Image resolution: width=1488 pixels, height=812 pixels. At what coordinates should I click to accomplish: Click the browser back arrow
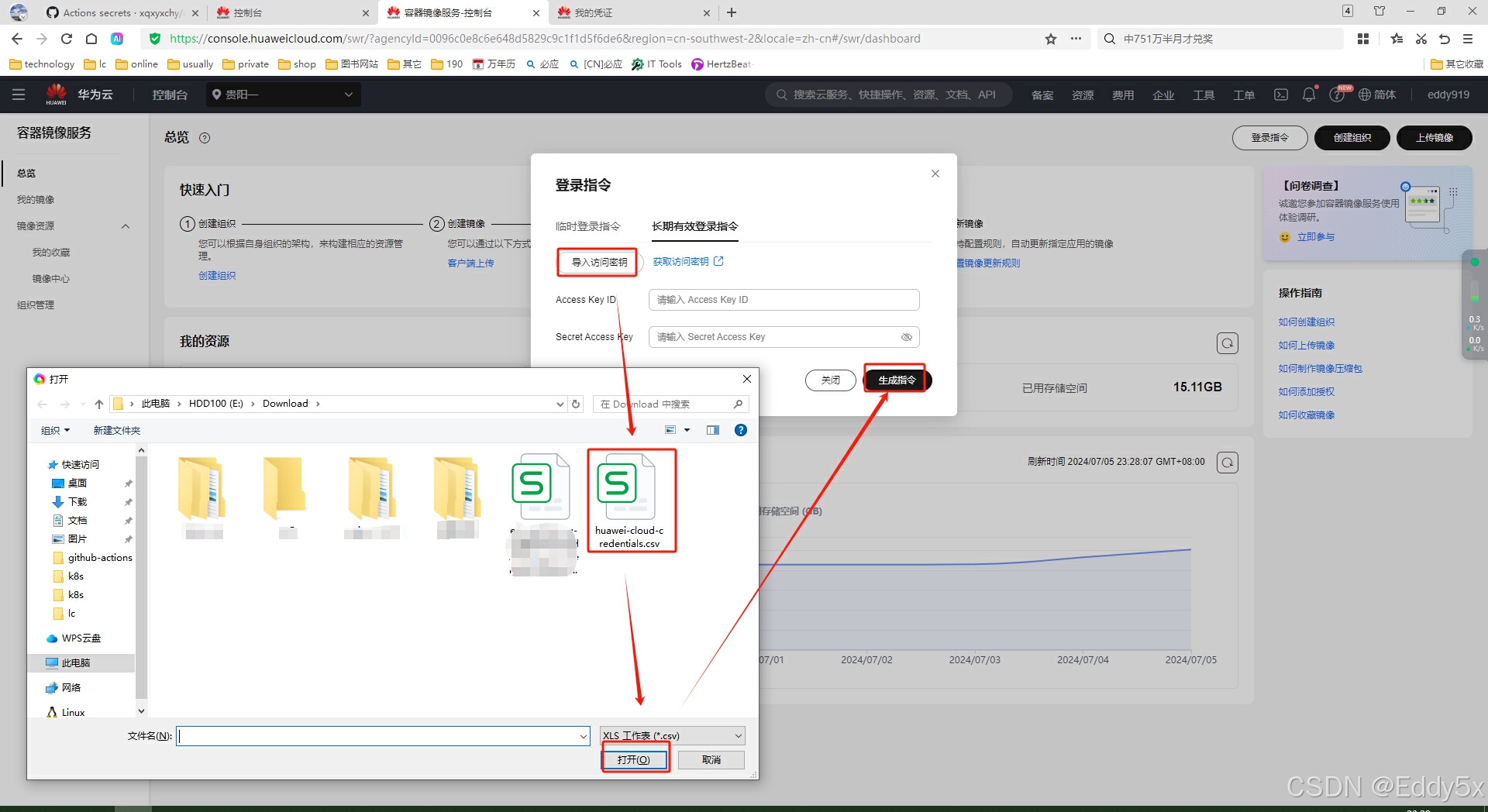tap(17, 39)
